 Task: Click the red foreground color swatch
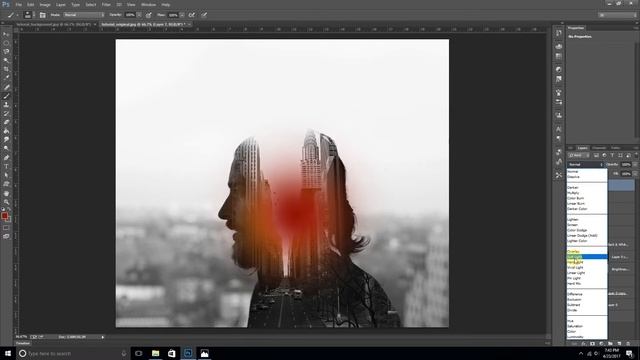[x=4, y=216]
